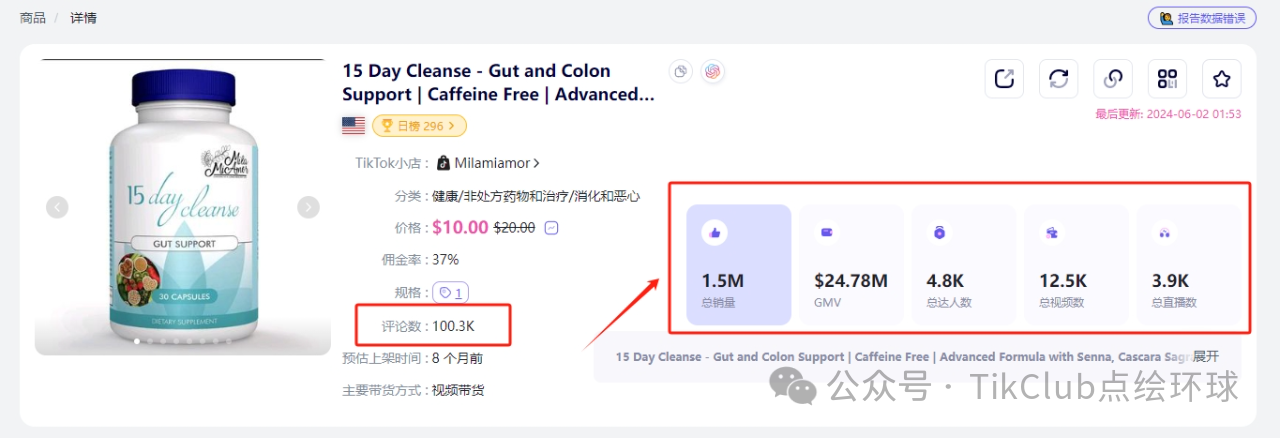Show the QR code icon
This screenshot has width=1280, height=438.
1166,78
